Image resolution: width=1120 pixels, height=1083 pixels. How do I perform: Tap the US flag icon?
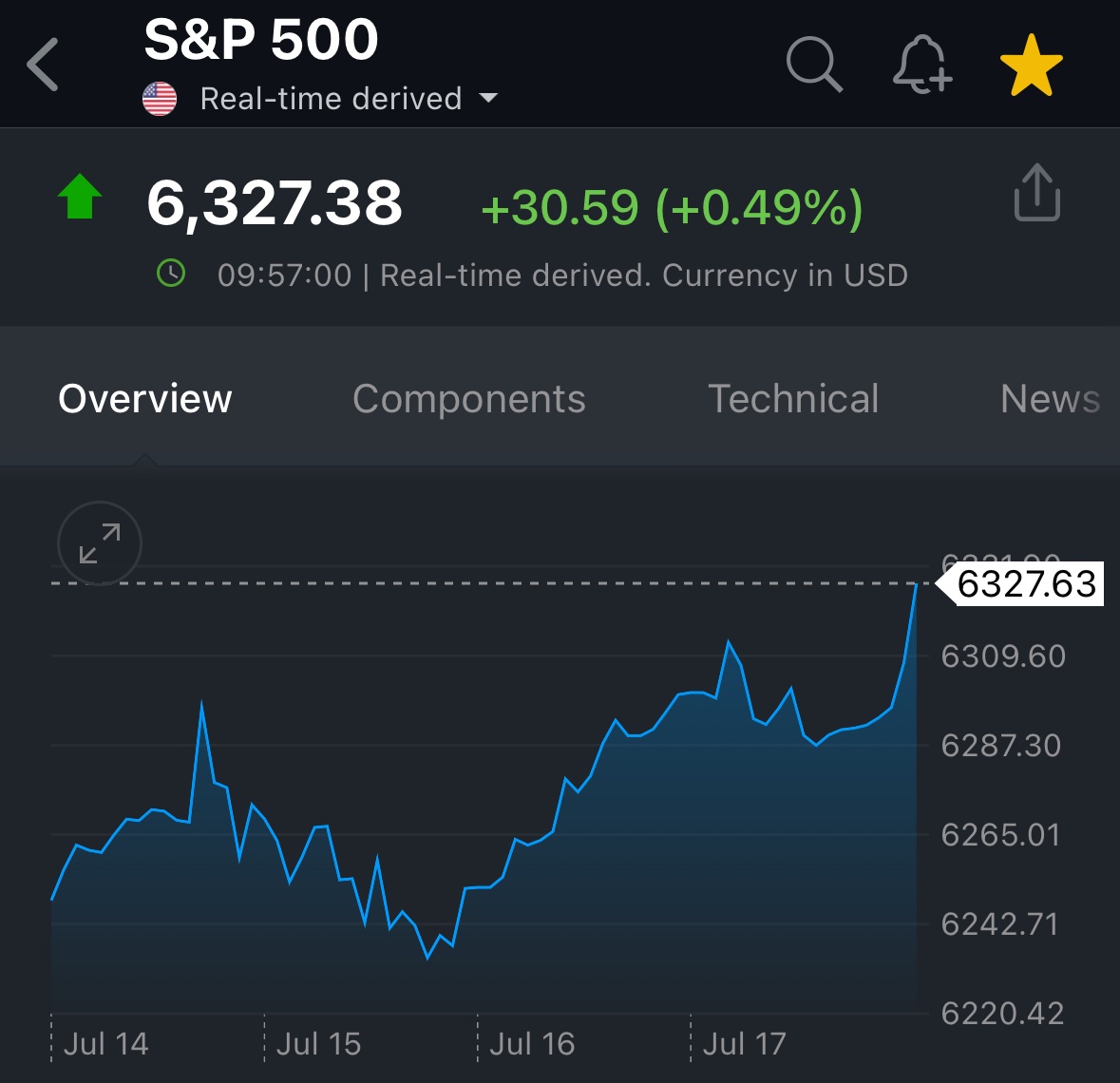click(160, 99)
